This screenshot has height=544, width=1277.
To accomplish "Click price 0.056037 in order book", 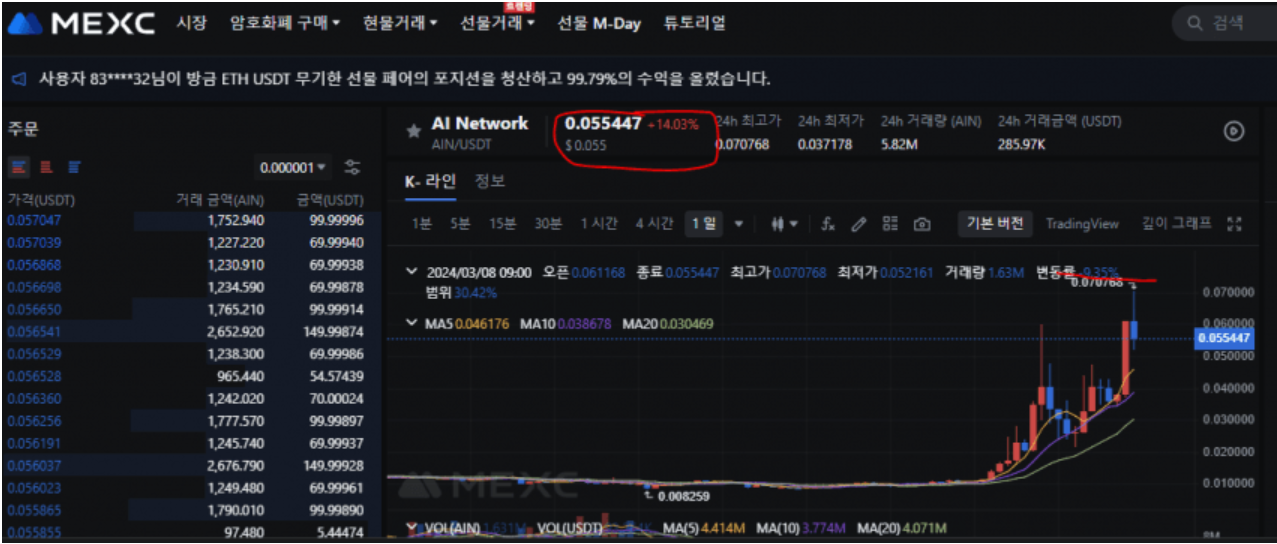I will 33,465.
